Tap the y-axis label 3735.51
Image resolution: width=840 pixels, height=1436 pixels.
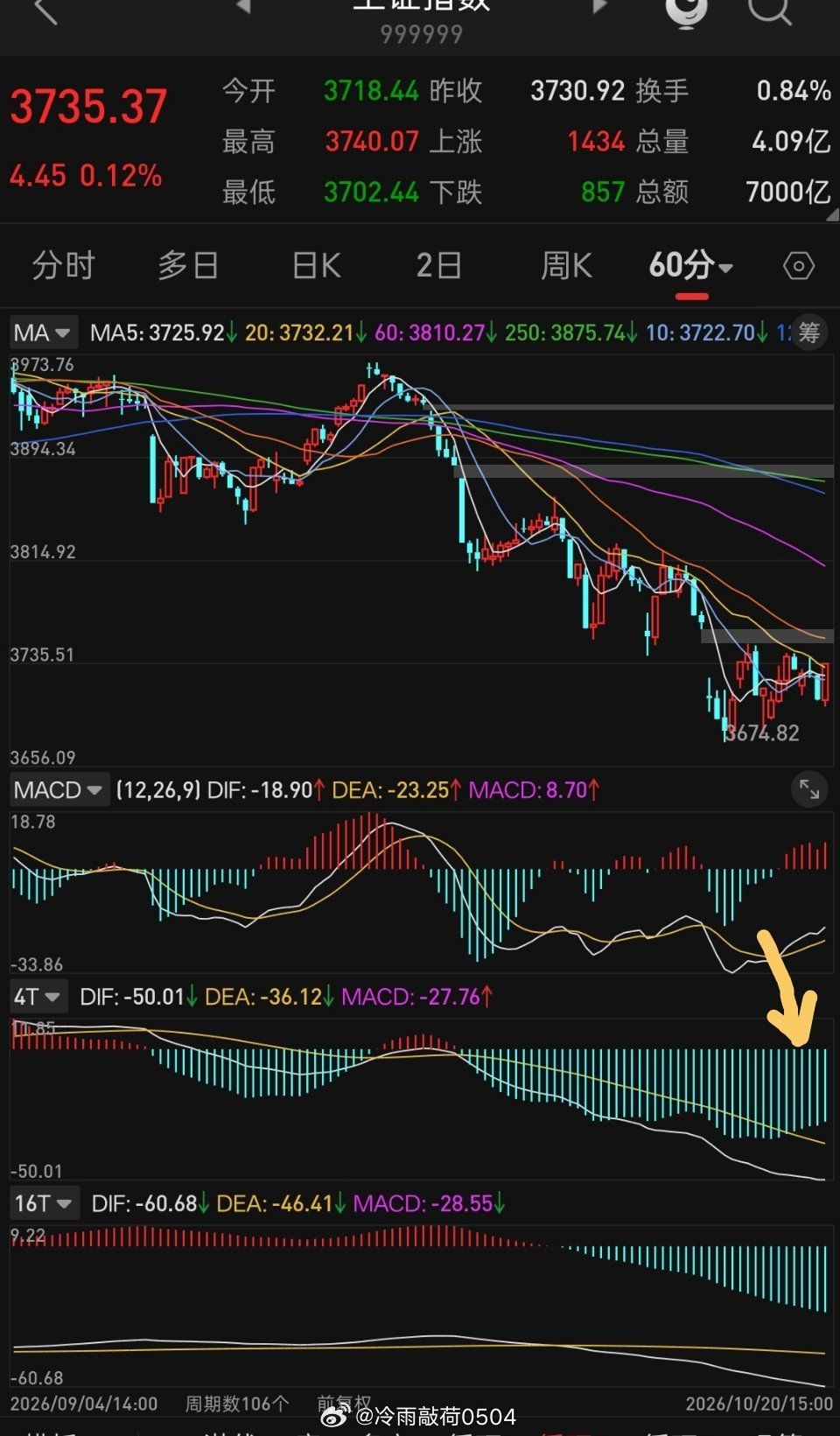42,655
